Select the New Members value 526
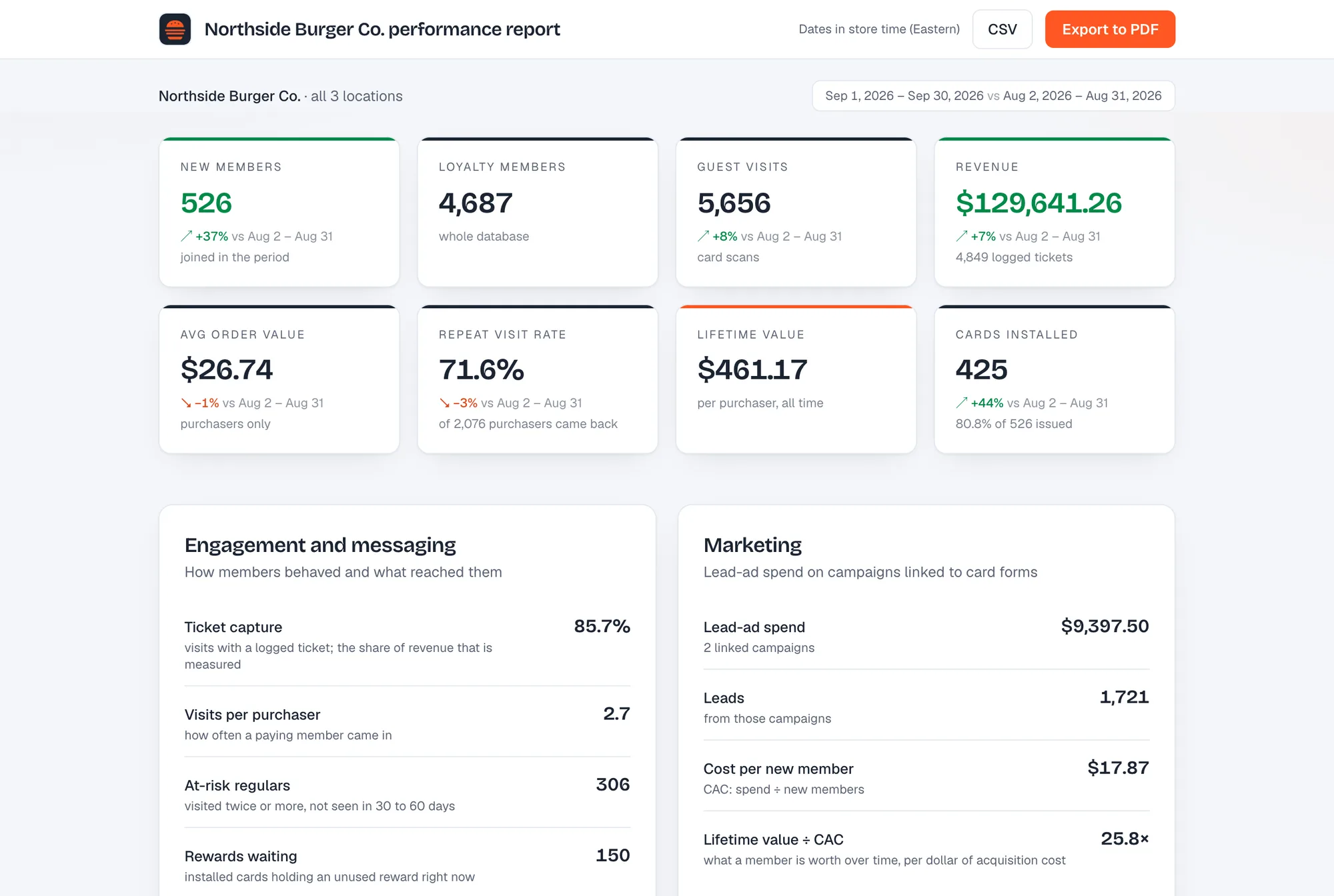 [x=206, y=203]
